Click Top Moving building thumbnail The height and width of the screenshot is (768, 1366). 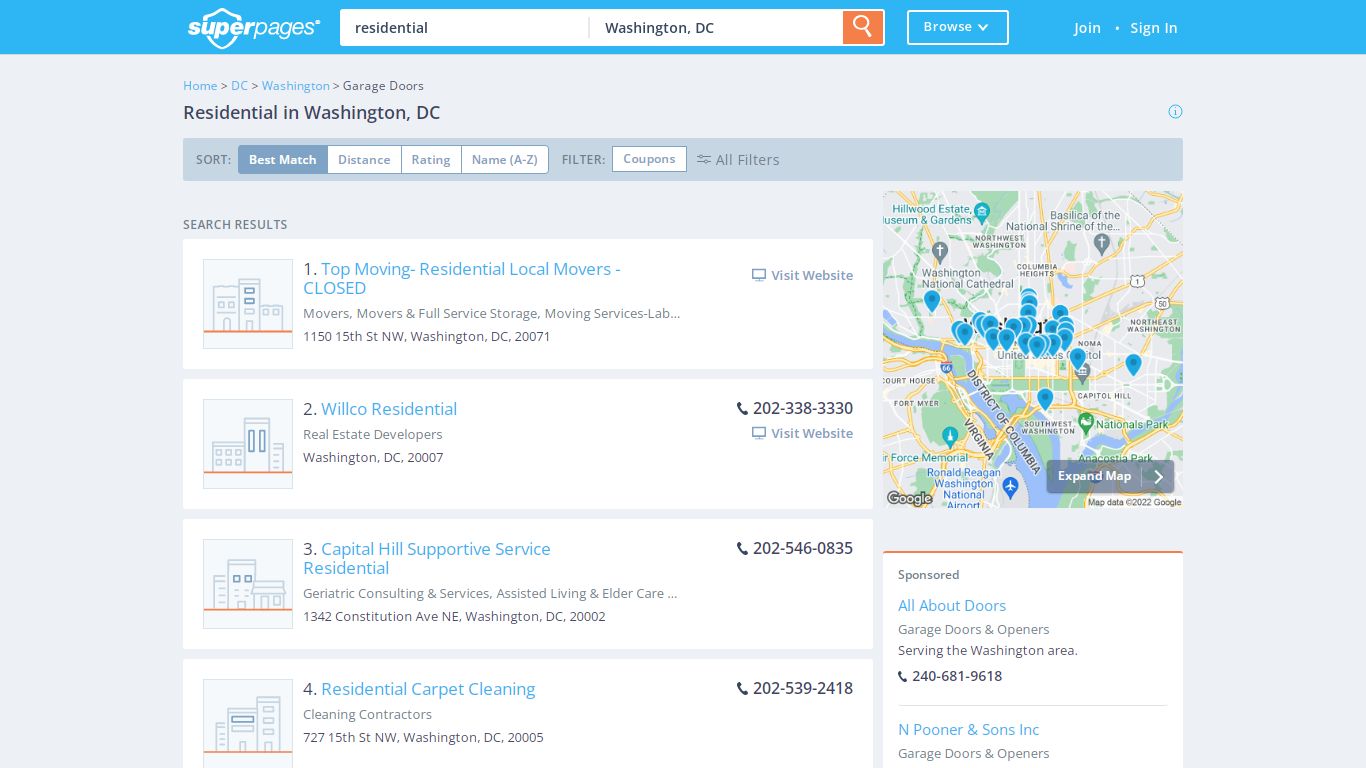[248, 304]
